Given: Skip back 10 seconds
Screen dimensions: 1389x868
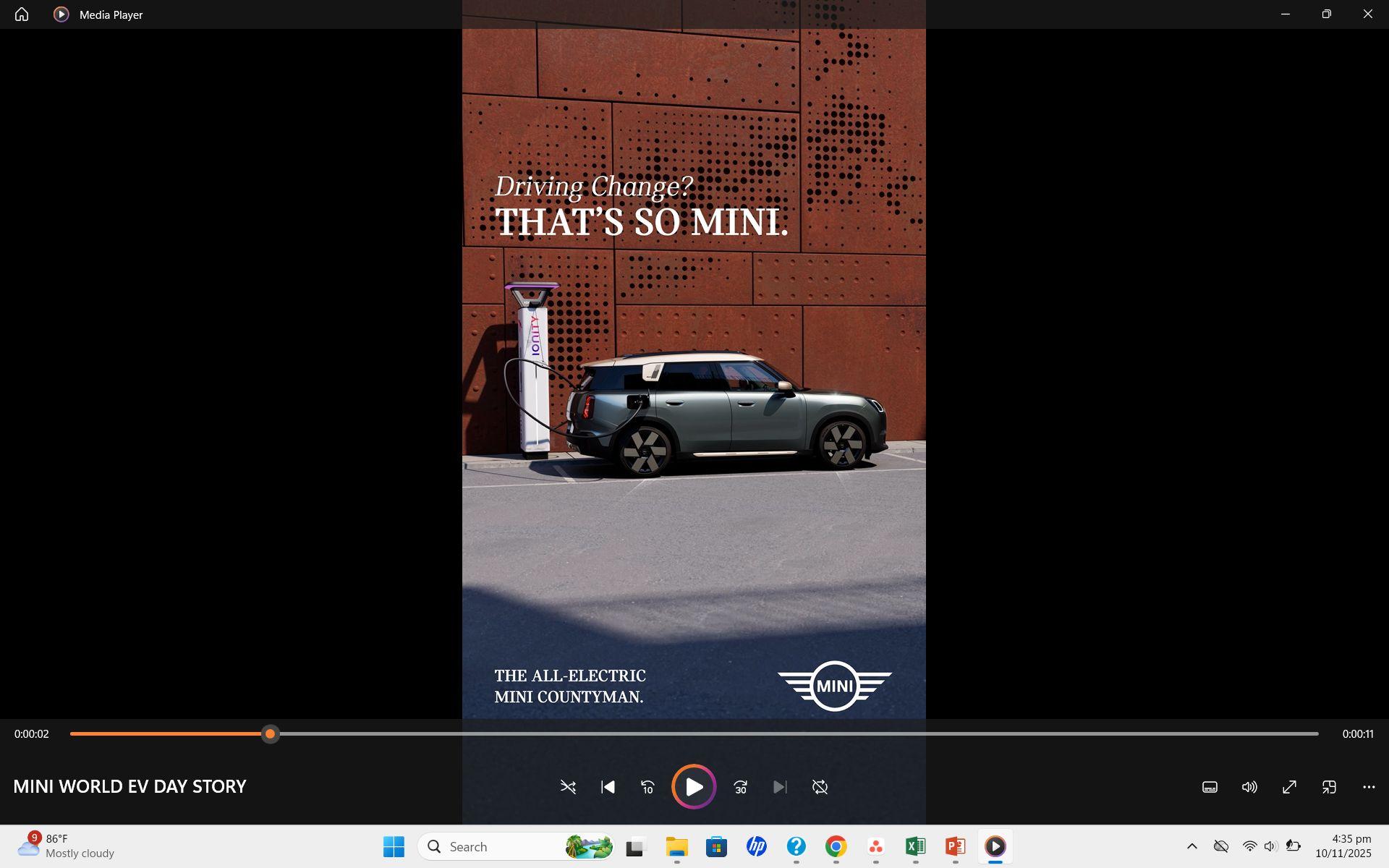Looking at the screenshot, I should click(647, 787).
